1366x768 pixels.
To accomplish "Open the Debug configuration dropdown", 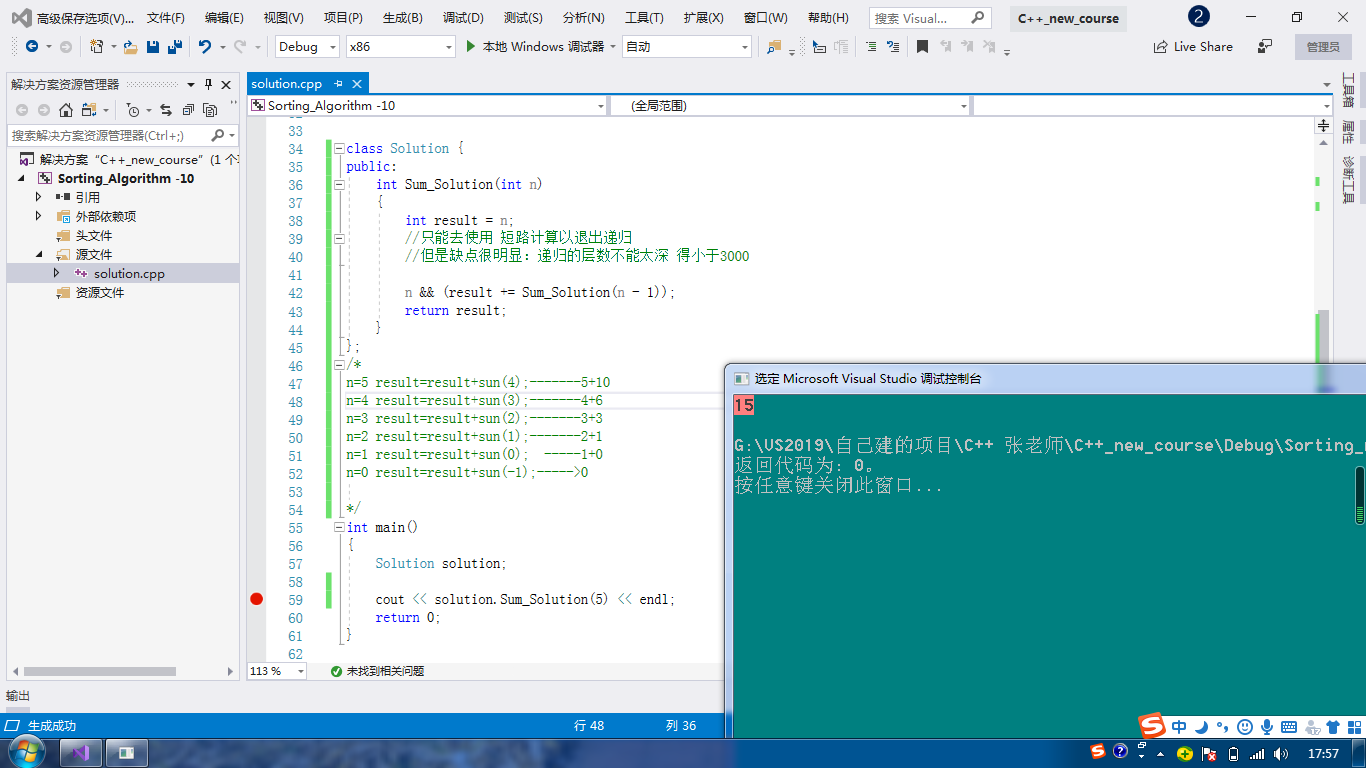I will [x=309, y=47].
